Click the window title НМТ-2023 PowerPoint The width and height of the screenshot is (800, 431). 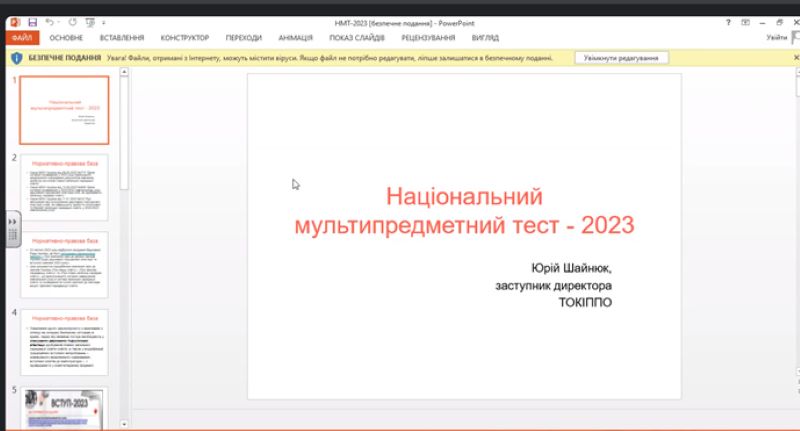pos(404,23)
